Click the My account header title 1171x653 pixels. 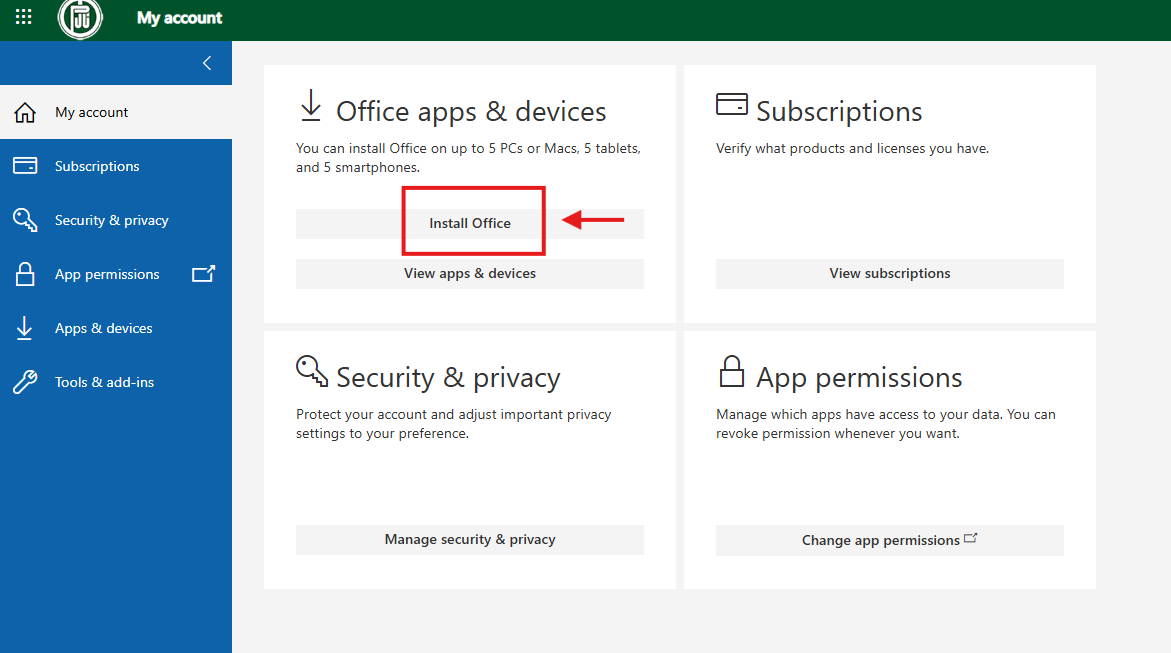click(179, 18)
